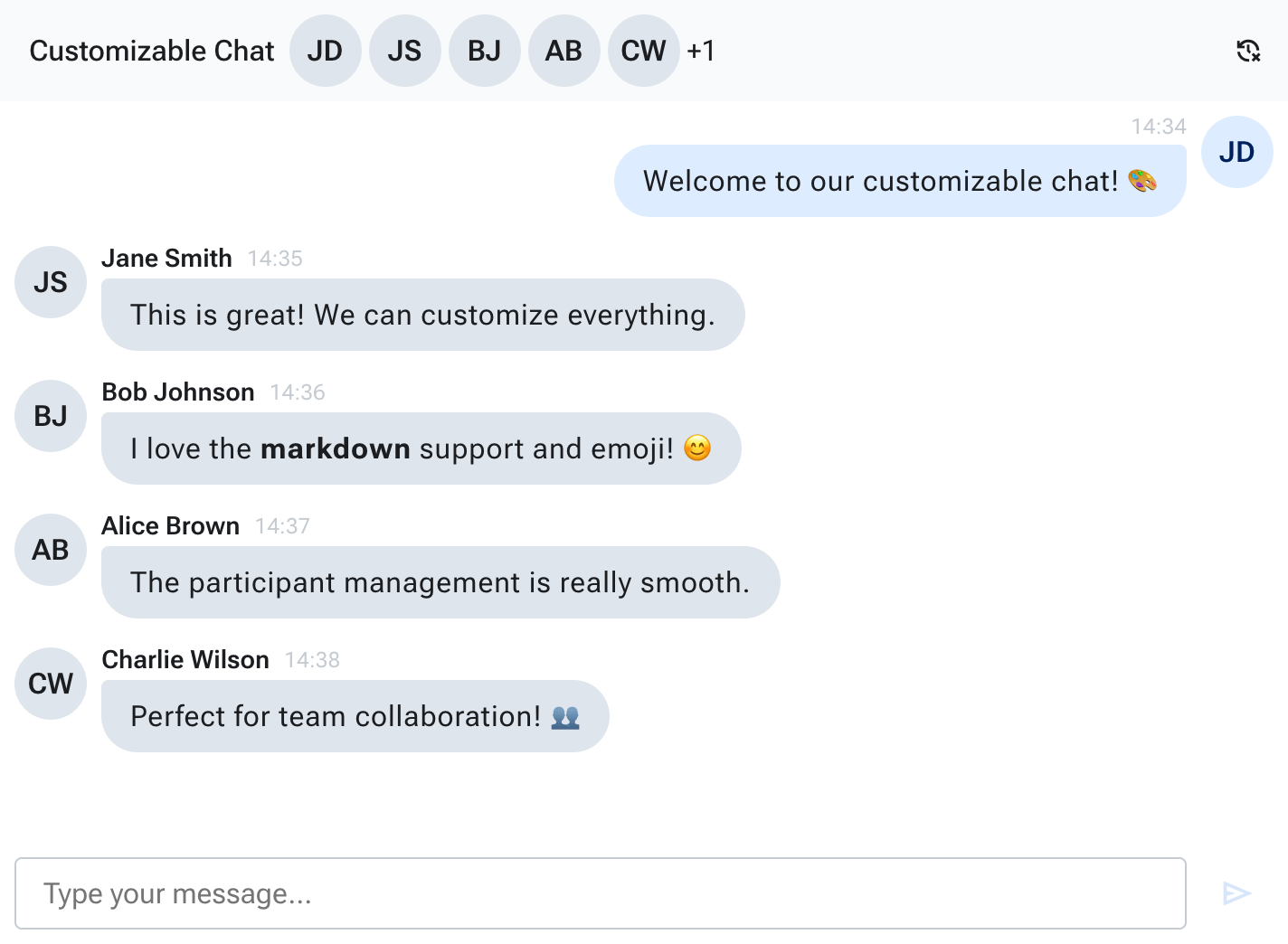The image size is (1288, 944).
Task: Click JD avatar beside welcome message
Action: tap(1236, 152)
